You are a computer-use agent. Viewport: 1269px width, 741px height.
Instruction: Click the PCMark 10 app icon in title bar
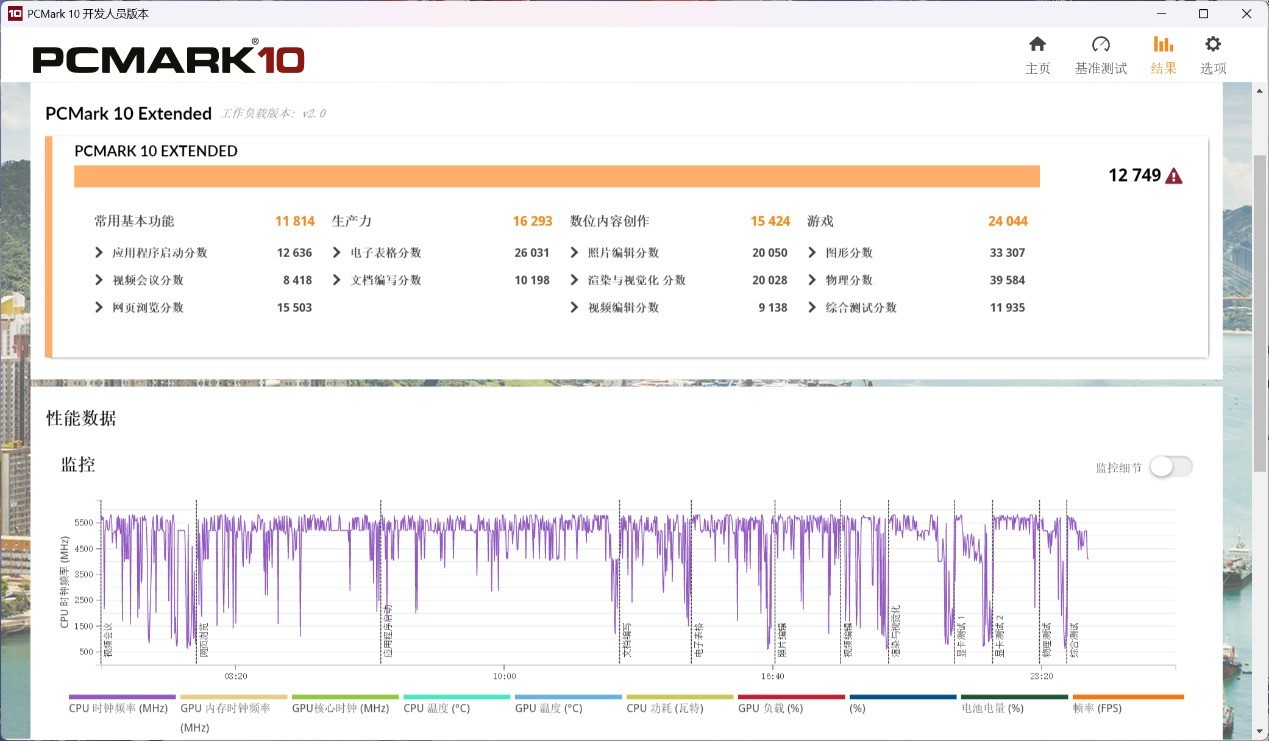click(15, 14)
